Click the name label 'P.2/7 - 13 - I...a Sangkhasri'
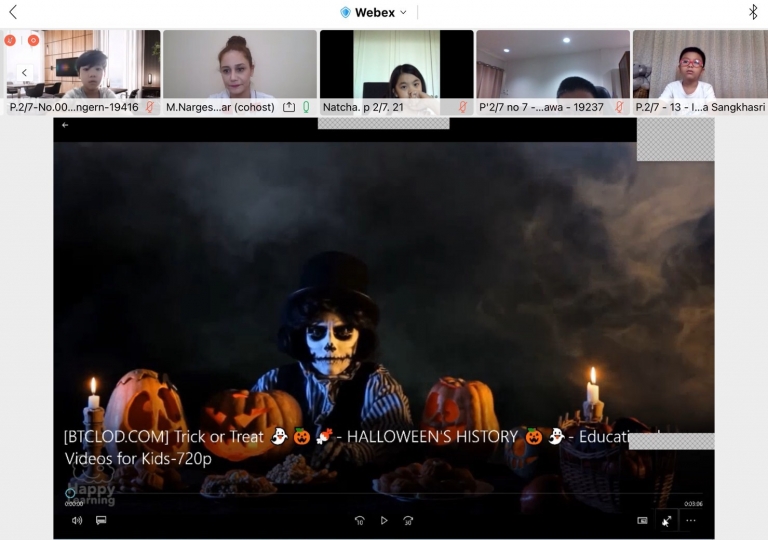The width and height of the screenshot is (768, 540). [x=700, y=107]
